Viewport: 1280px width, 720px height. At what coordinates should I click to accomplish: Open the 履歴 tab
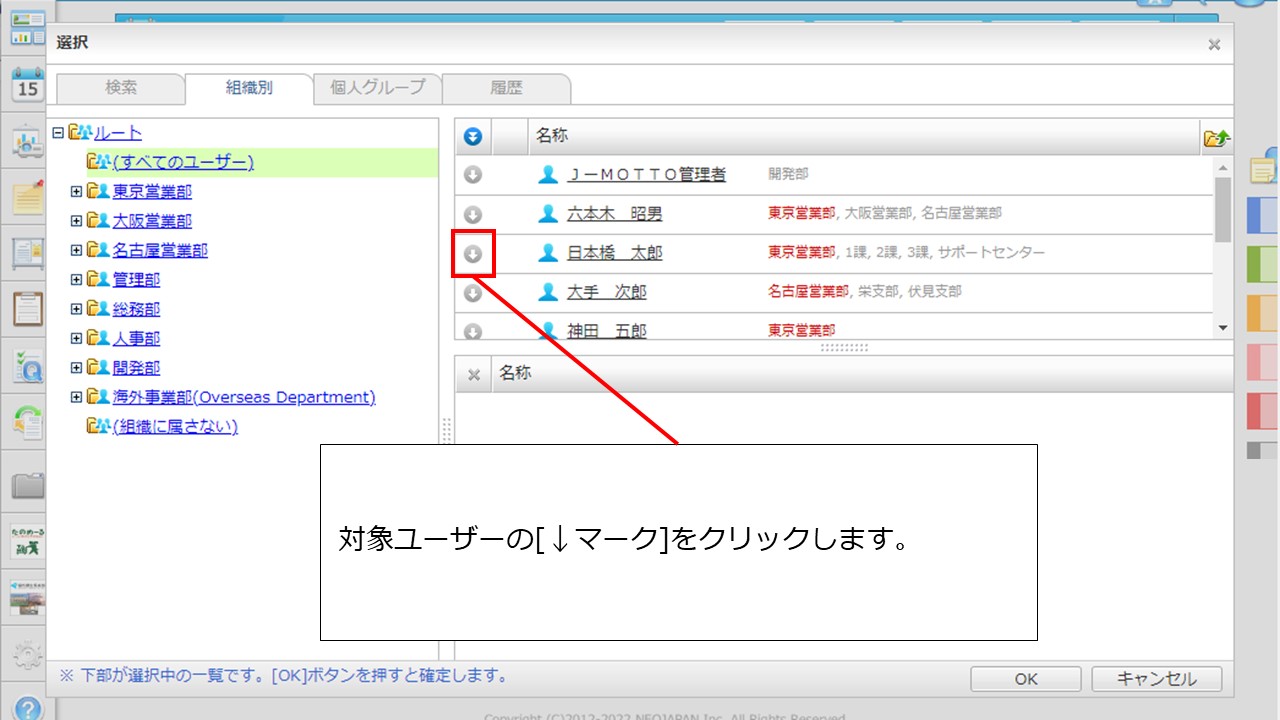coord(506,88)
